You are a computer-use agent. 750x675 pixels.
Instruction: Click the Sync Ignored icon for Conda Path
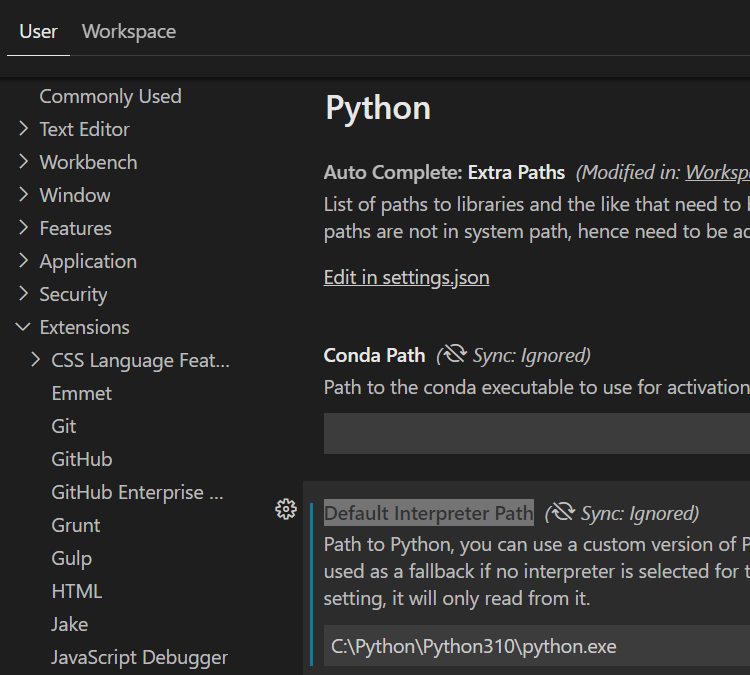tap(455, 355)
